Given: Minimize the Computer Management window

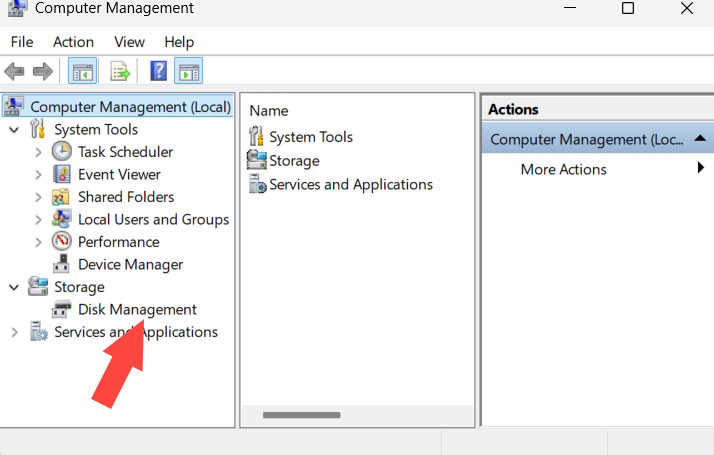Looking at the screenshot, I should click(570, 8).
